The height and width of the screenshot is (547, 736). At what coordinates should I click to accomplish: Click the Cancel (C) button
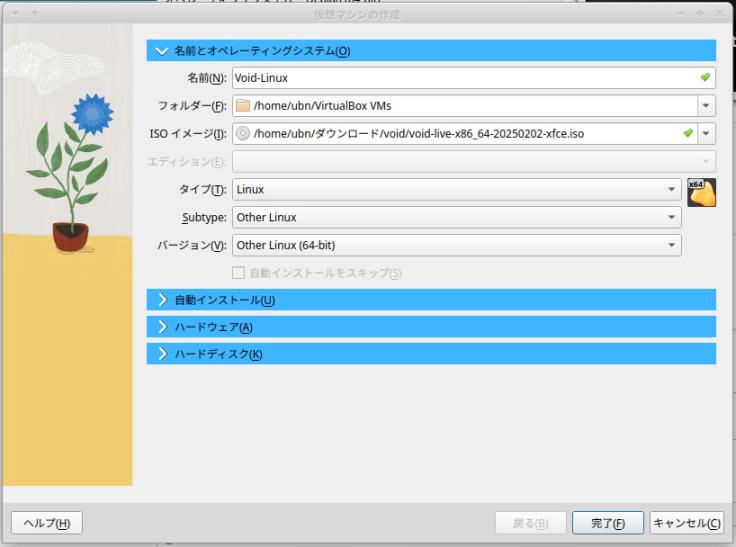pyautogui.click(x=687, y=523)
